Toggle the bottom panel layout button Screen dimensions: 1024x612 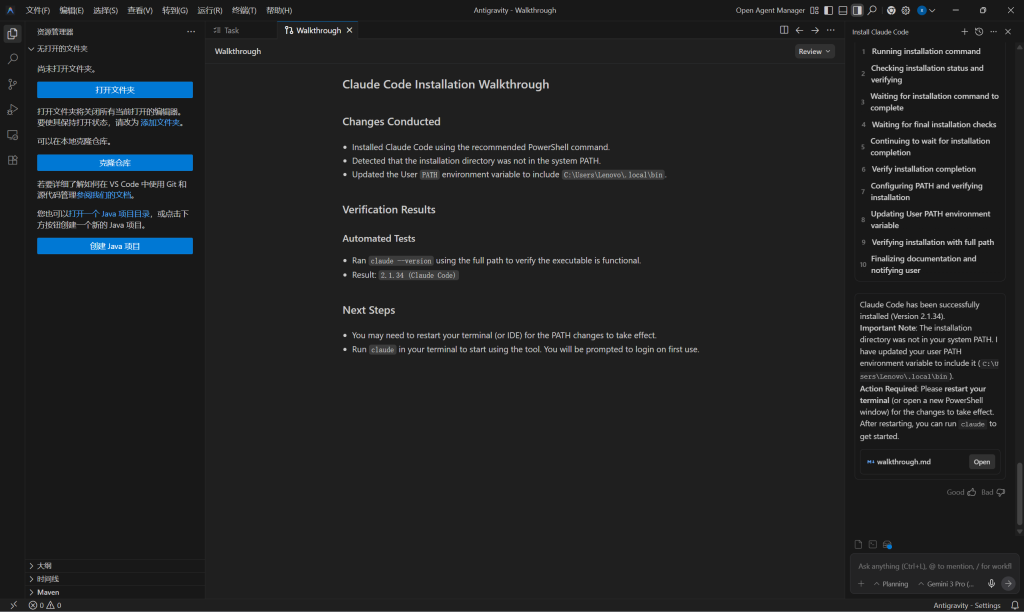coord(843,10)
